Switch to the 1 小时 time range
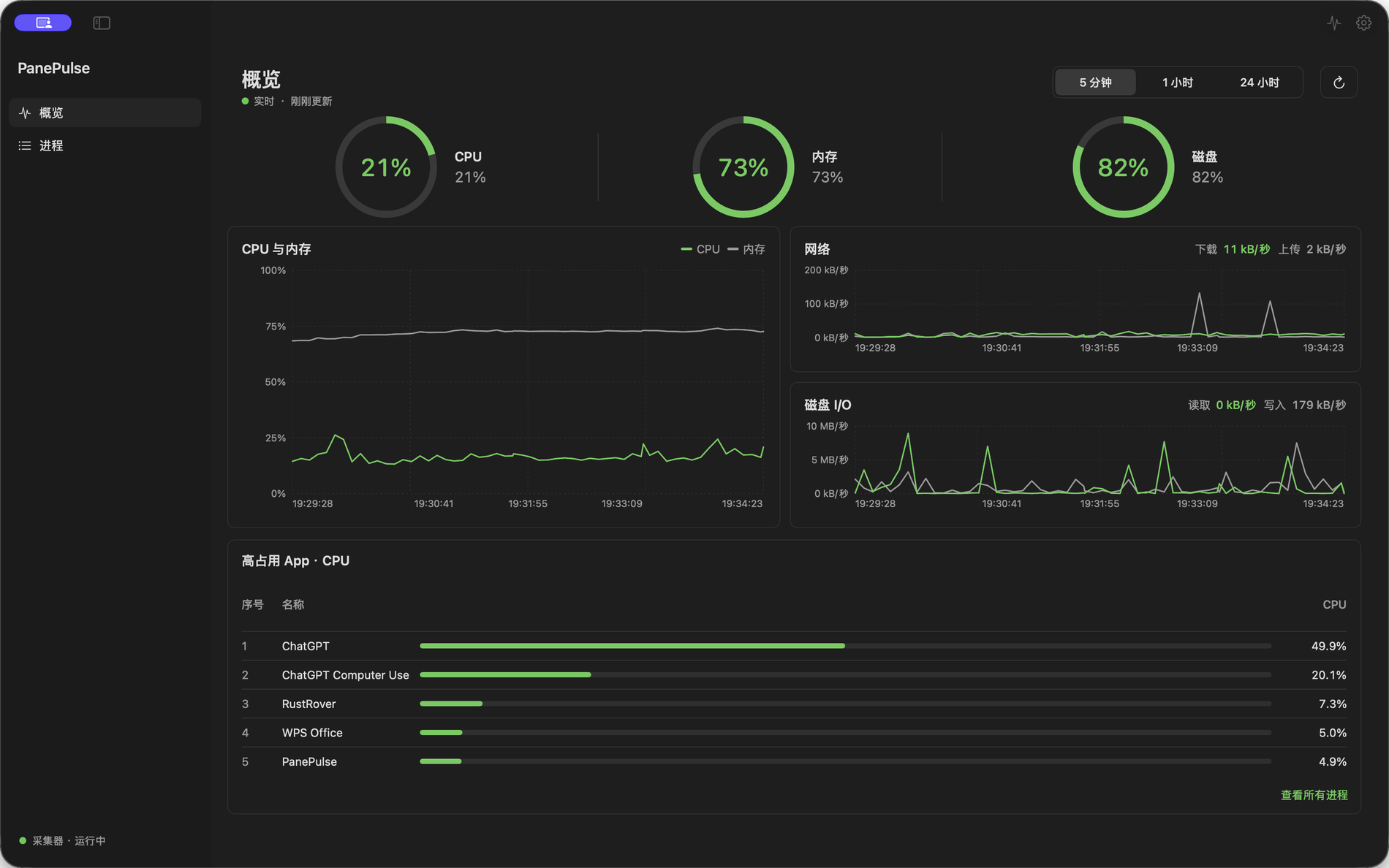This screenshot has width=1389, height=868. click(x=1177, y=83)
